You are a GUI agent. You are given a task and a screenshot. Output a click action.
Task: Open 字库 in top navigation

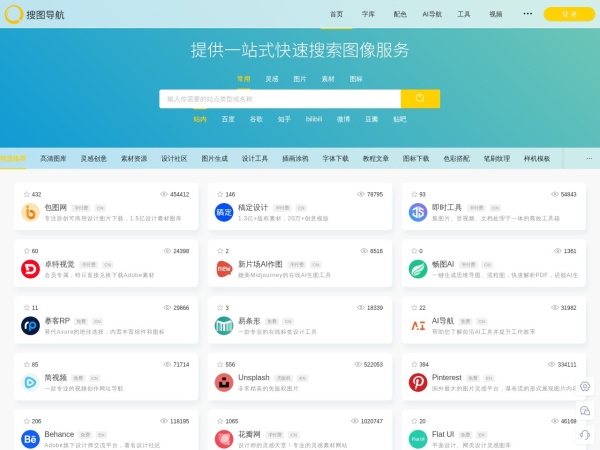[368, 14]
